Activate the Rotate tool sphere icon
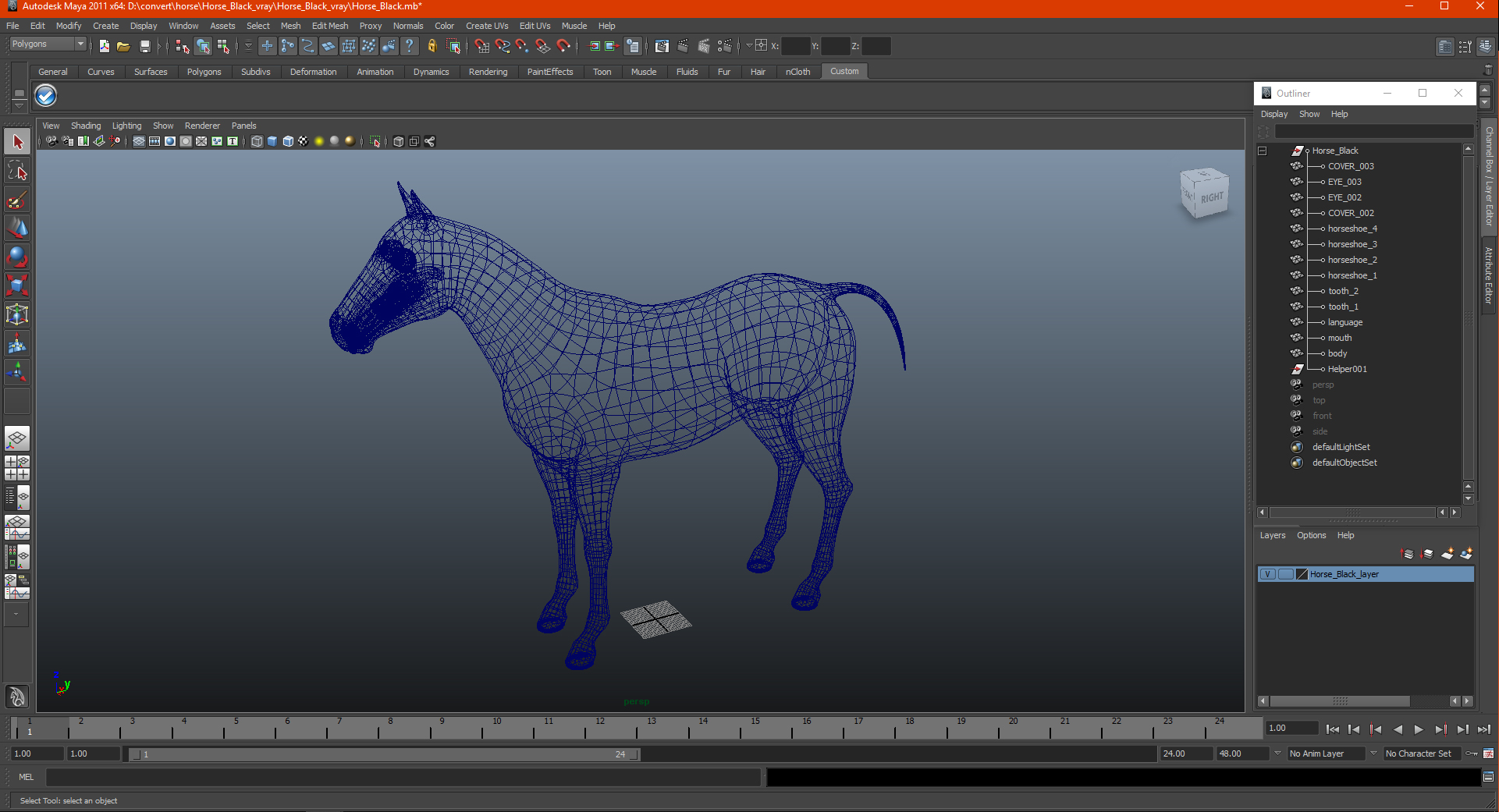The height and width of the screenshot is (812, 1499). point(17,257)
